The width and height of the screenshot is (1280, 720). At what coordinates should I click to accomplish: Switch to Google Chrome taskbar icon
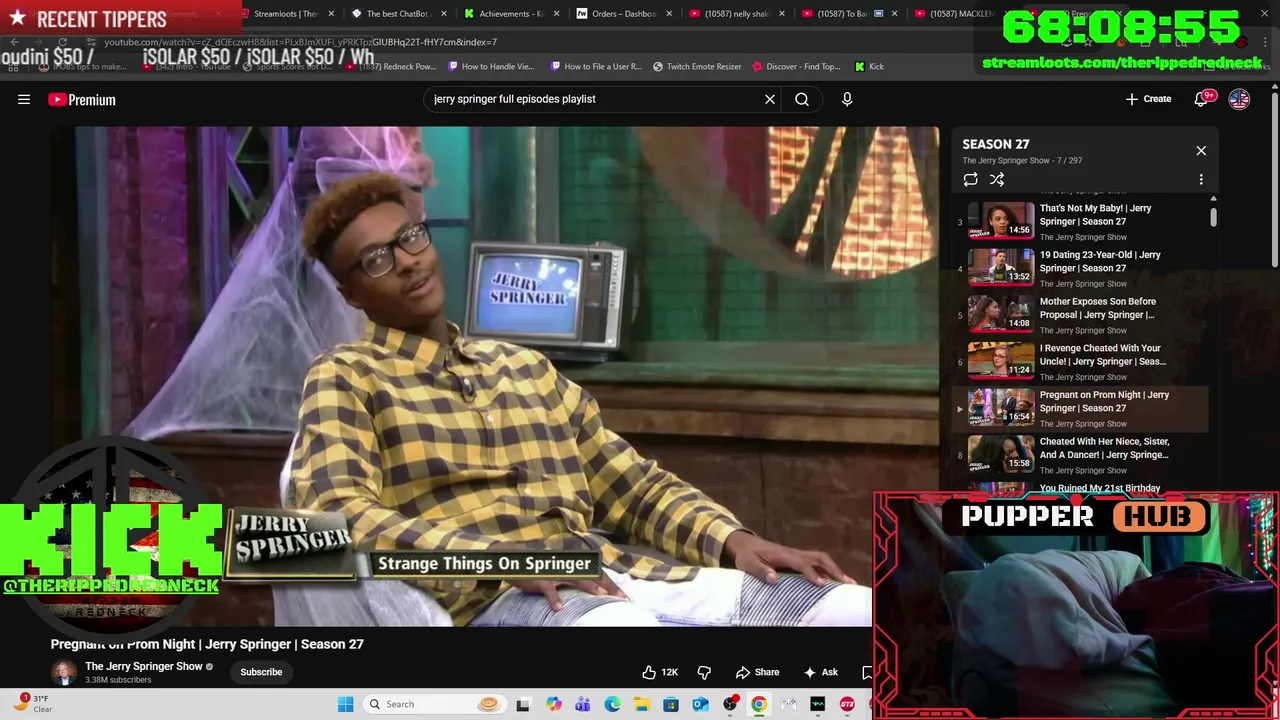click(759, 704)
